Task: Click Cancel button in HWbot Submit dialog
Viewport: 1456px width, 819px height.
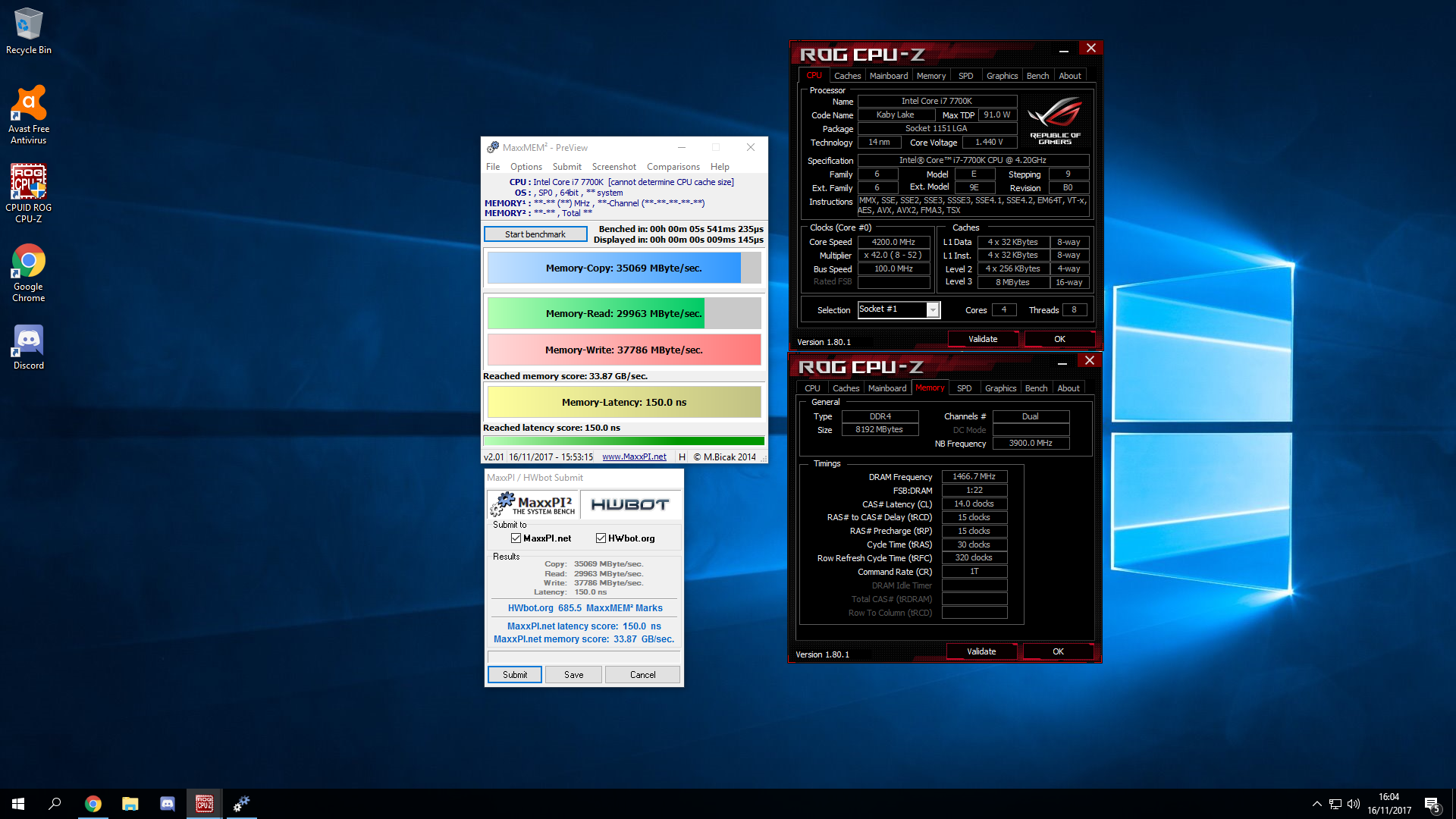Action: coord(643,675)
